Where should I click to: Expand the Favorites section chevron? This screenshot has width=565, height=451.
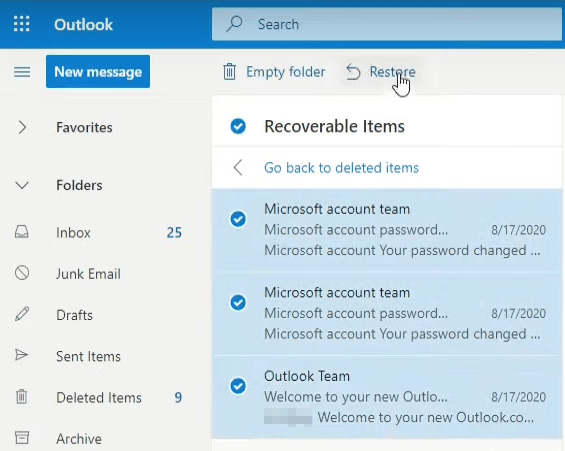click(22, 127)
